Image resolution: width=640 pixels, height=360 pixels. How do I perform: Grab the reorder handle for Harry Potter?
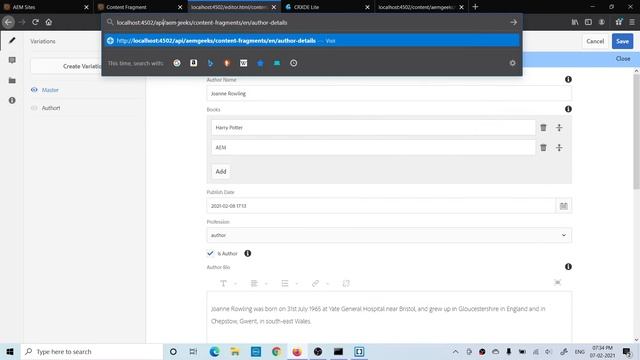tap(559, 128)
